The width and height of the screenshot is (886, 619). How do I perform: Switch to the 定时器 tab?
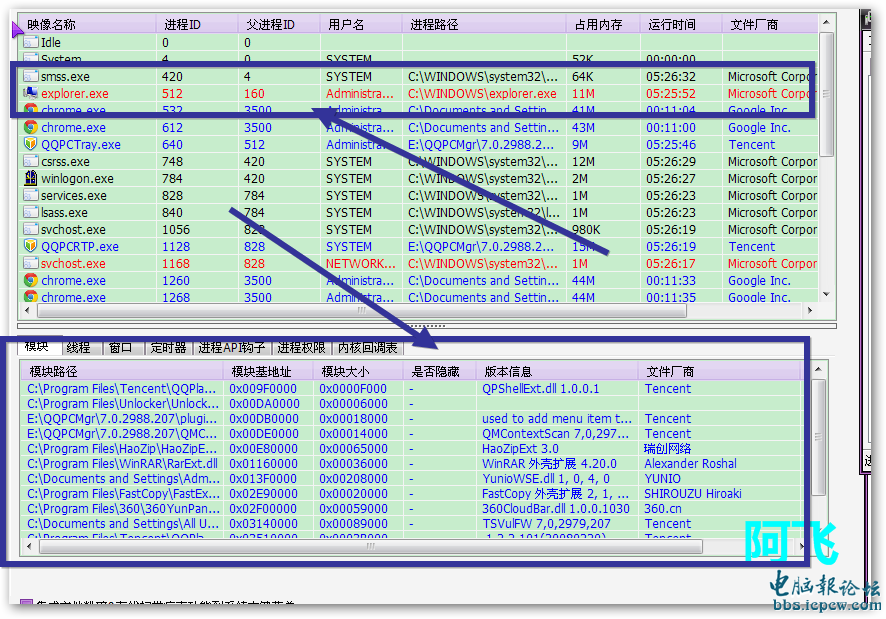coord(168,348)
